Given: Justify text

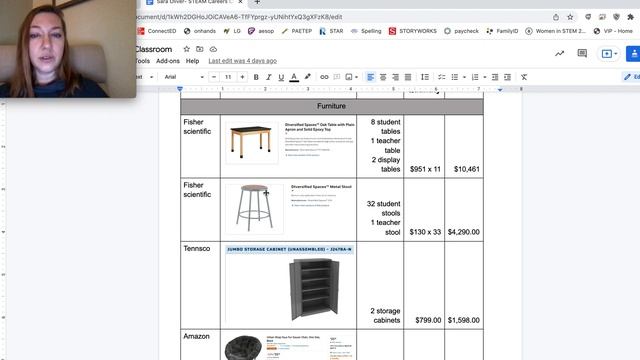Looking at the screenshot, I should (408, 77).
